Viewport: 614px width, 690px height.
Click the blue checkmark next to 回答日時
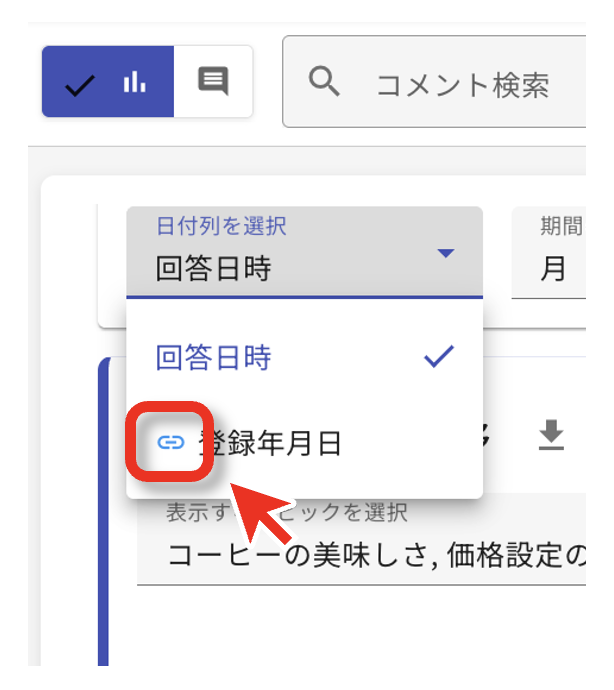coord(439,356)
